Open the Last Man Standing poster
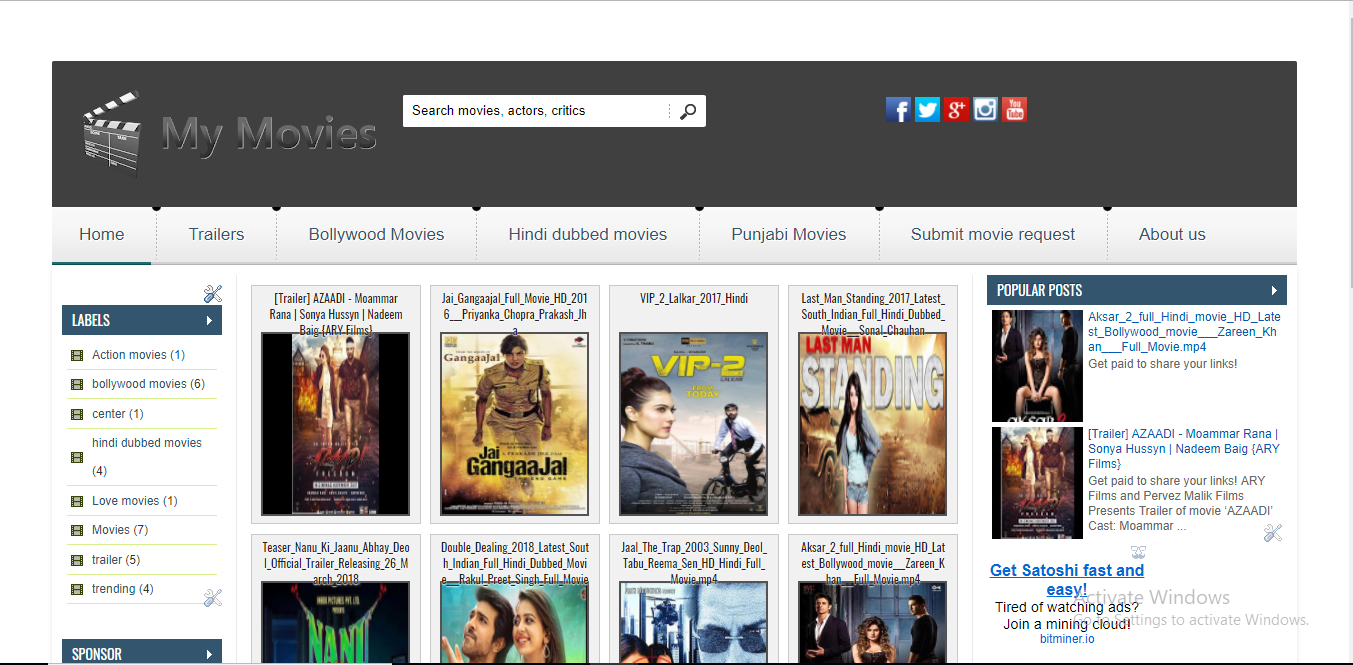 (873, 424)
